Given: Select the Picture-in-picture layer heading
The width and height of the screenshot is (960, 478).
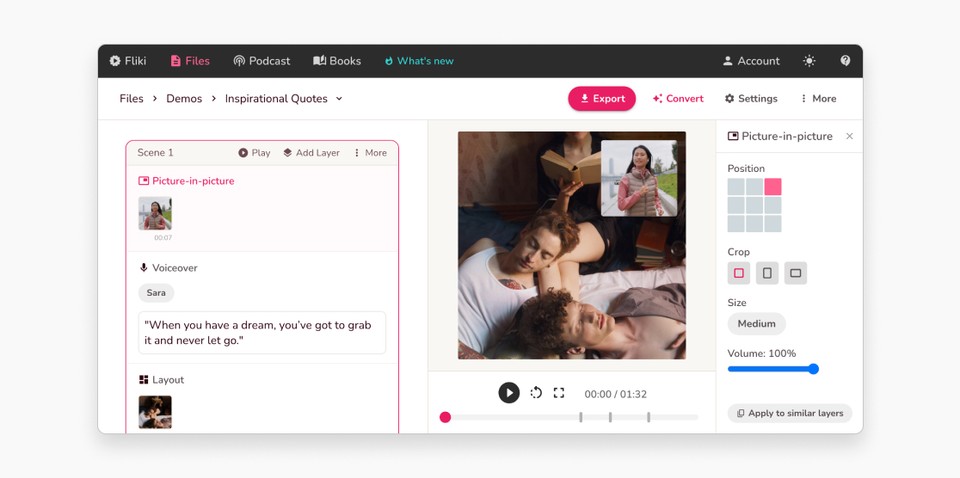Looking at the screenshot, I should tap(187, 181).
